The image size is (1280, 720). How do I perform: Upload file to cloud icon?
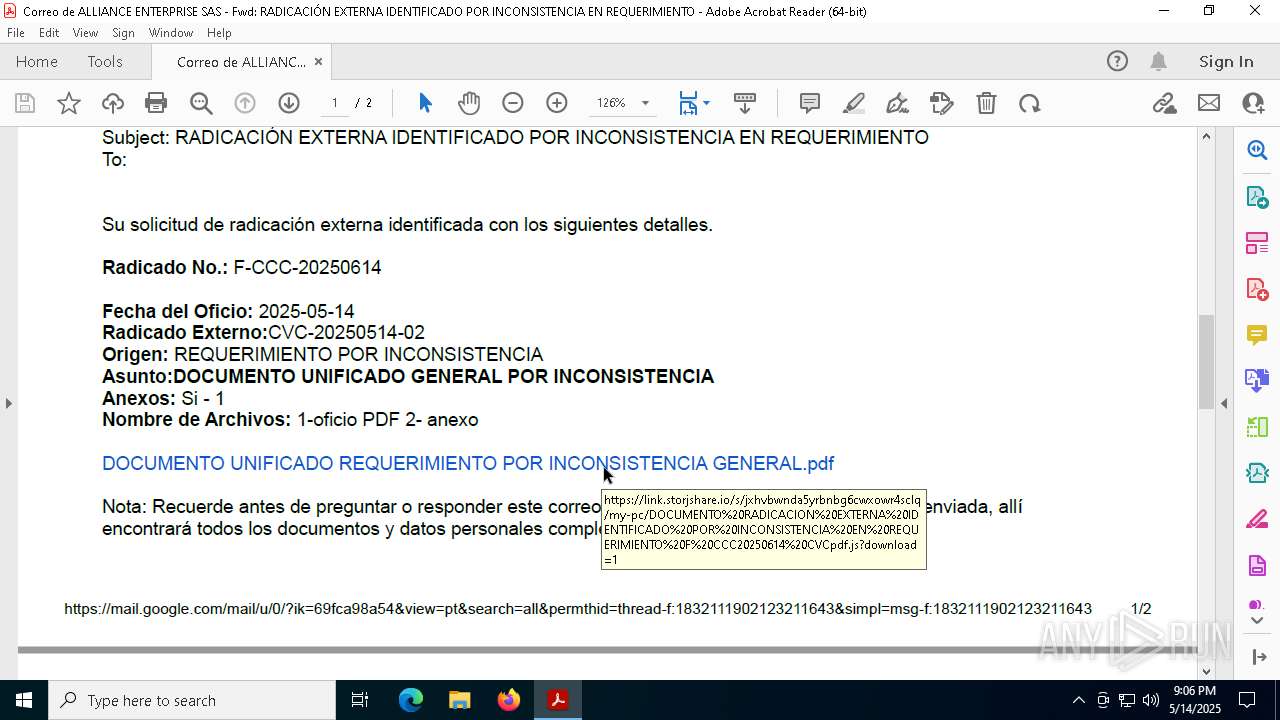(x=113, y=103)
